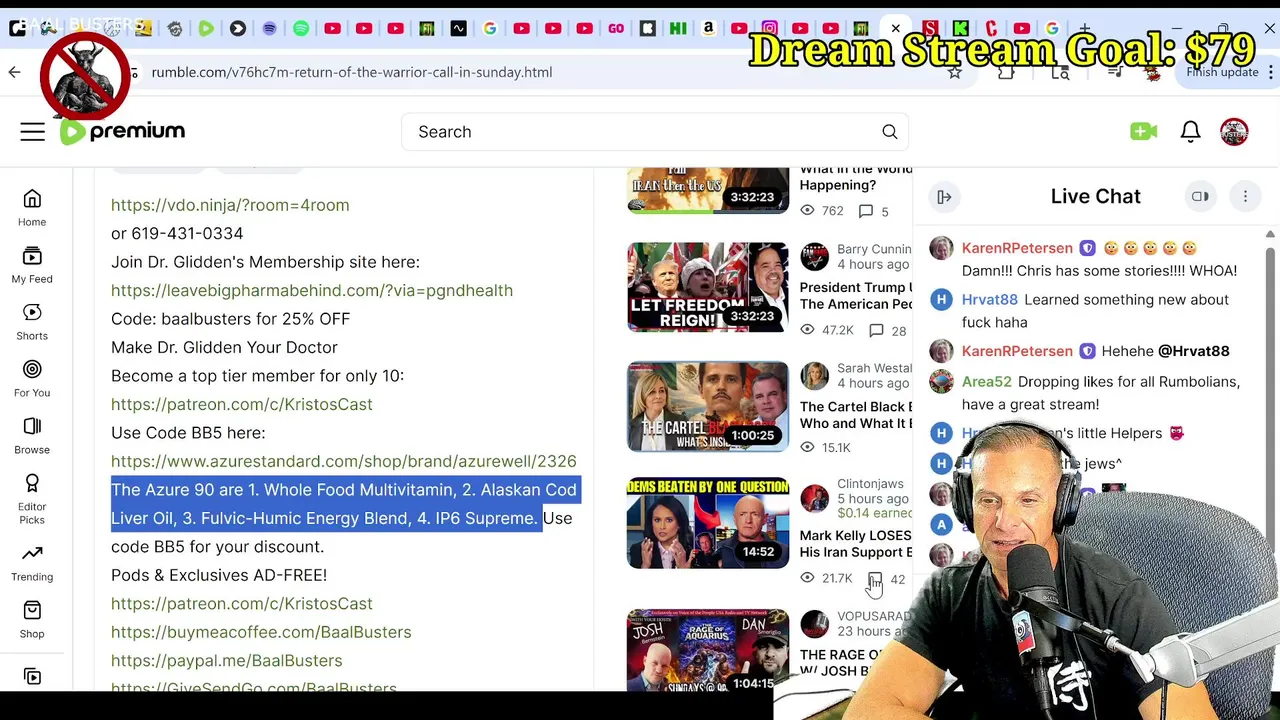
Task: Click the Finish update button
Action: coord(1221,72)
